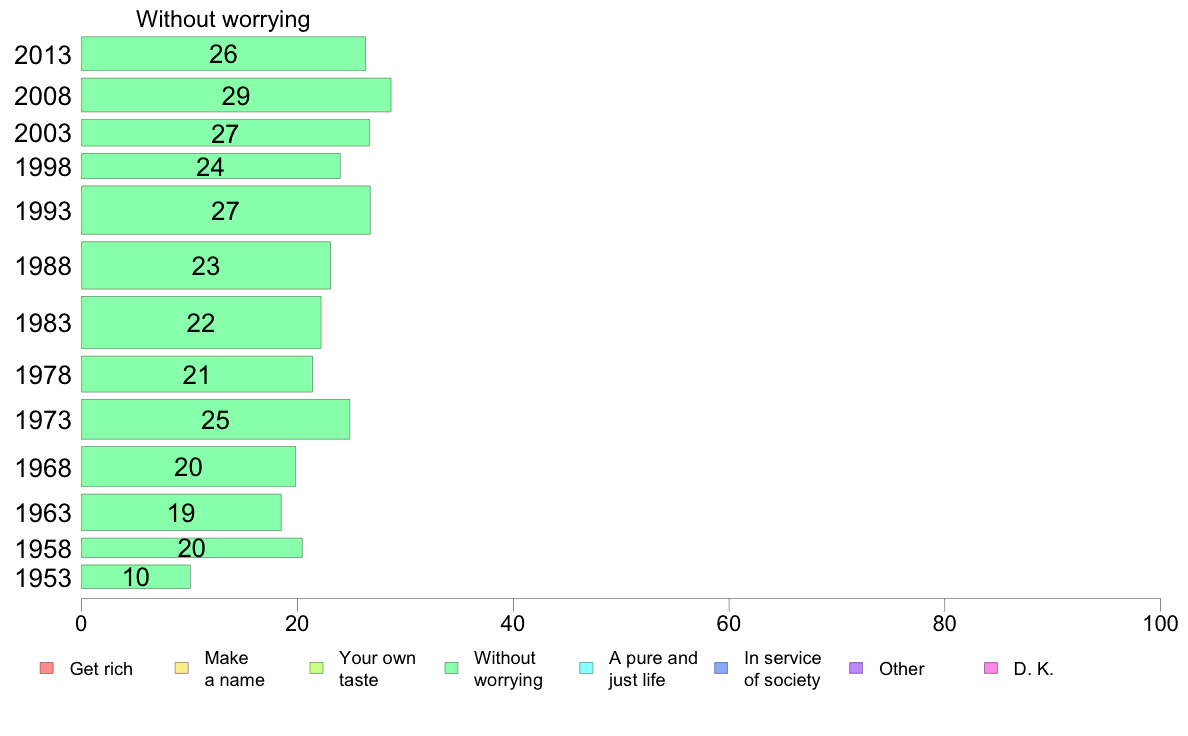This screenshot has width=1188, height=736.
Task: Select the 1973 bar labeled 25
Action: (216, 419)
